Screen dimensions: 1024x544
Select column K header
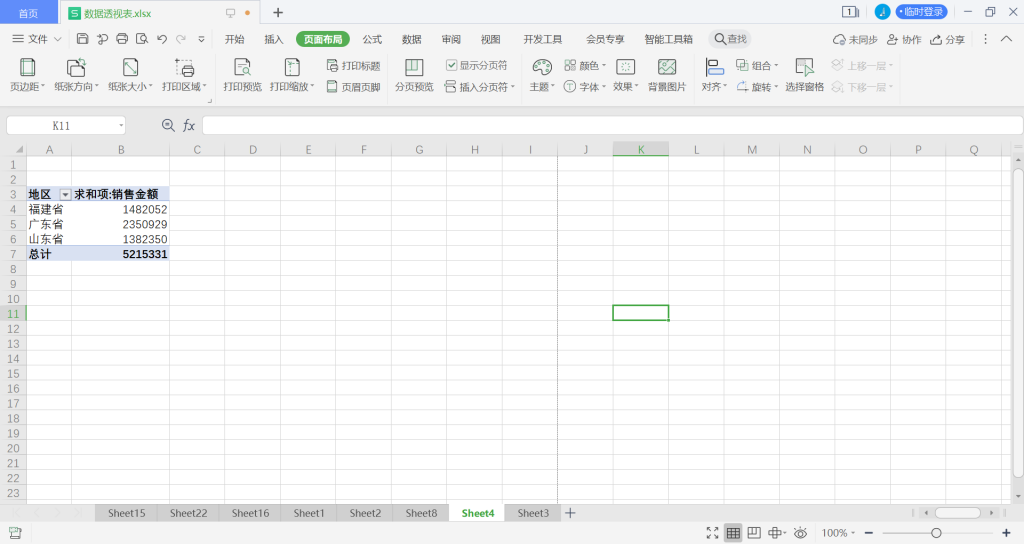pos(641,150)
